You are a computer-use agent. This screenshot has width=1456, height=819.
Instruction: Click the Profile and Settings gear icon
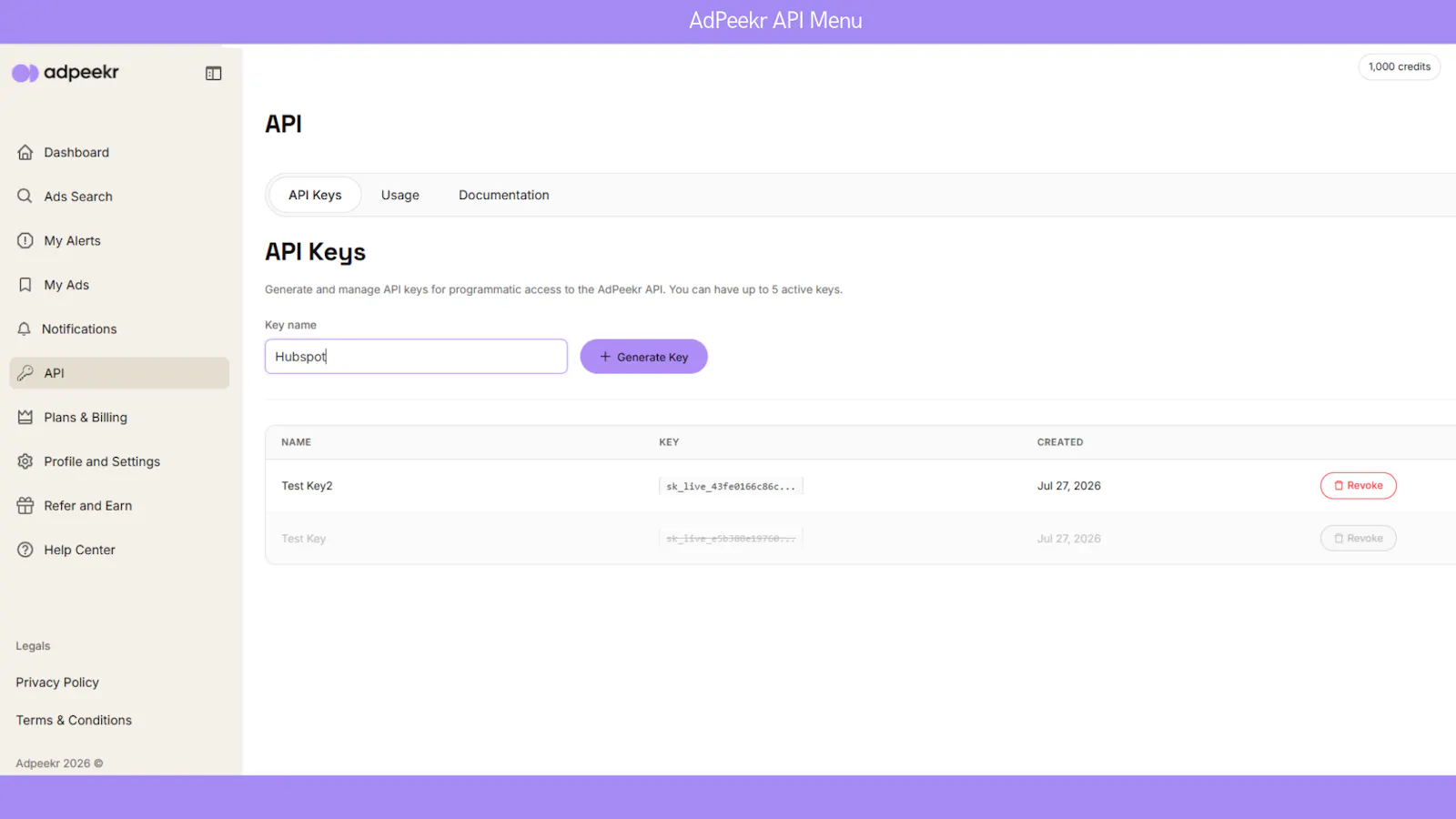point(25,461)
